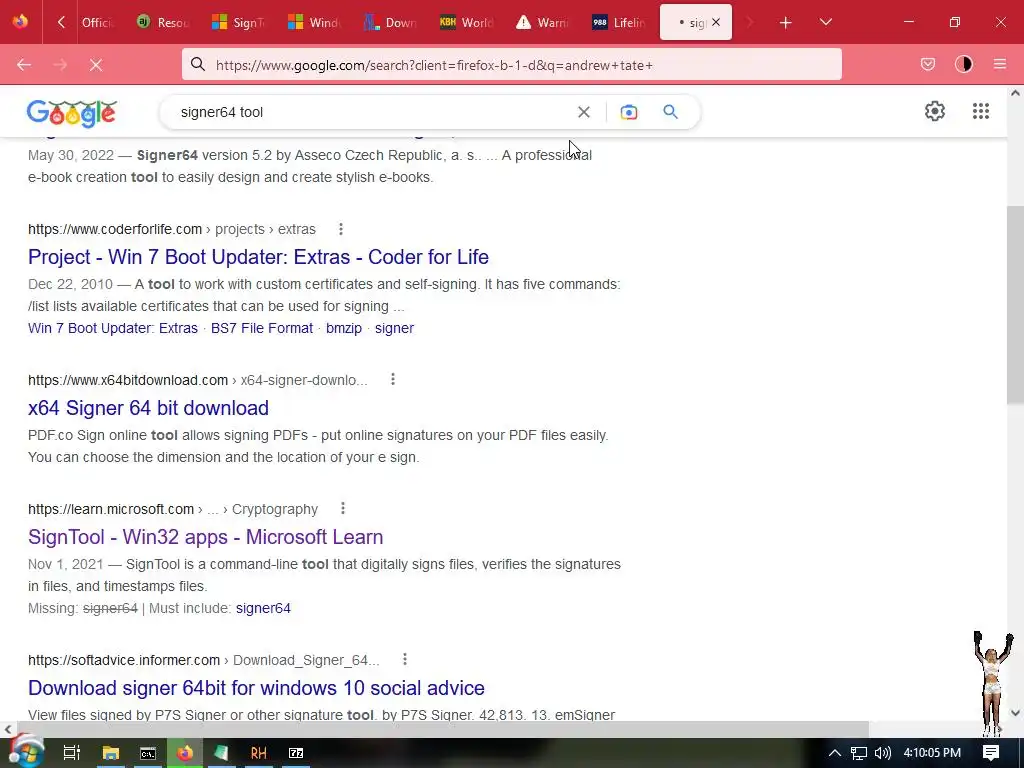Click the Must include signer64 link

[x=263, y=608]
